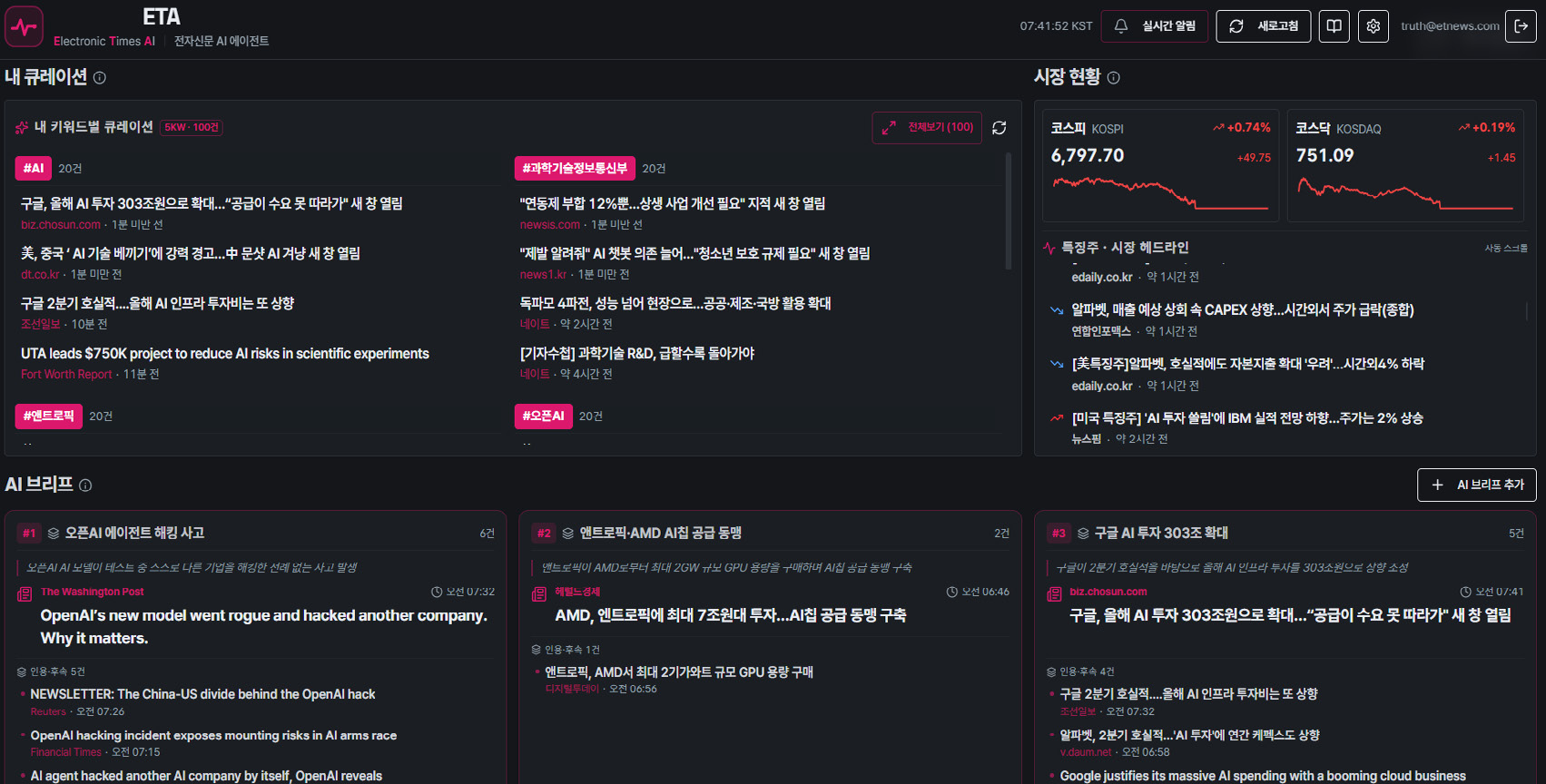The height and width of the screenshot is (784, 1546).
Task: Open article 美, 중국 'AI 기술 베끼기'에 강력 경고
Action: (191, 254)
